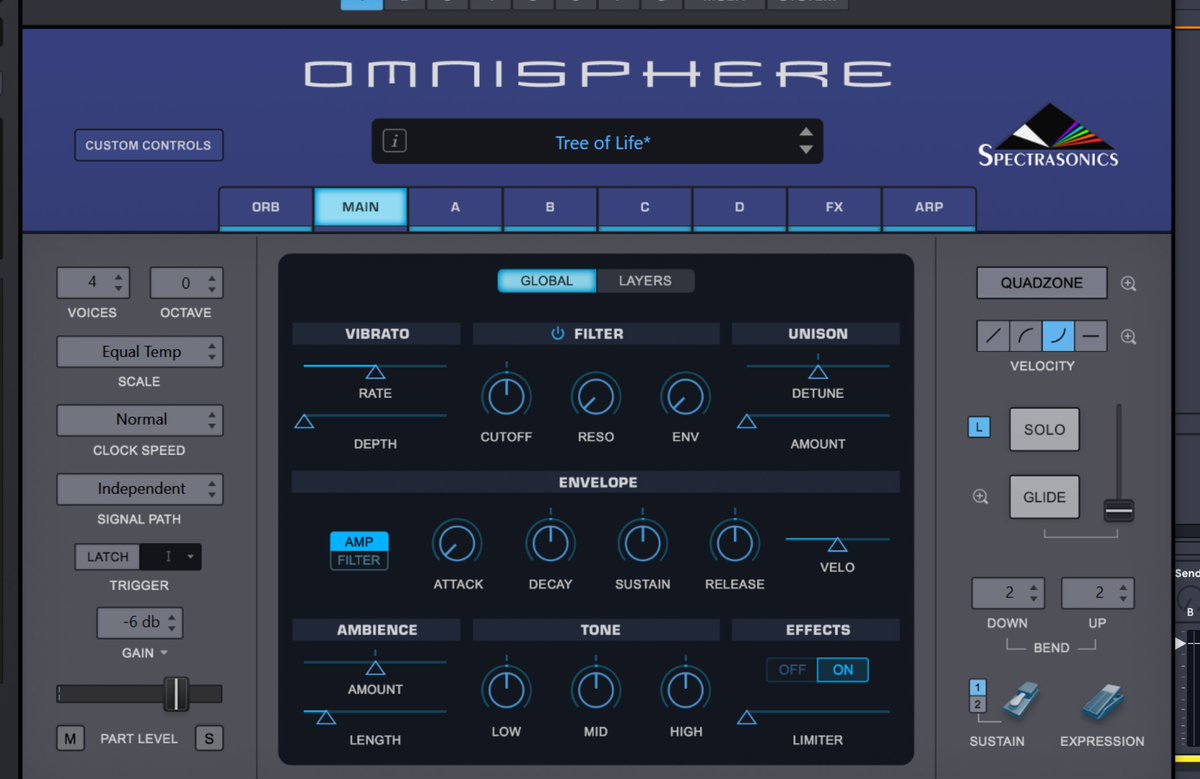Enable GLIDE

click(1044, 497)
